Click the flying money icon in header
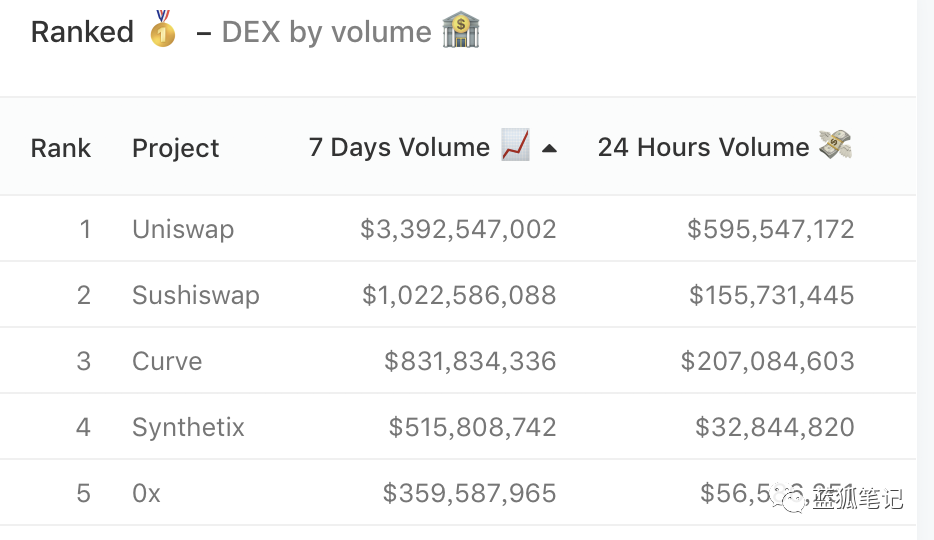This screenshot has height=540, width=934. [x=835, y=145]
